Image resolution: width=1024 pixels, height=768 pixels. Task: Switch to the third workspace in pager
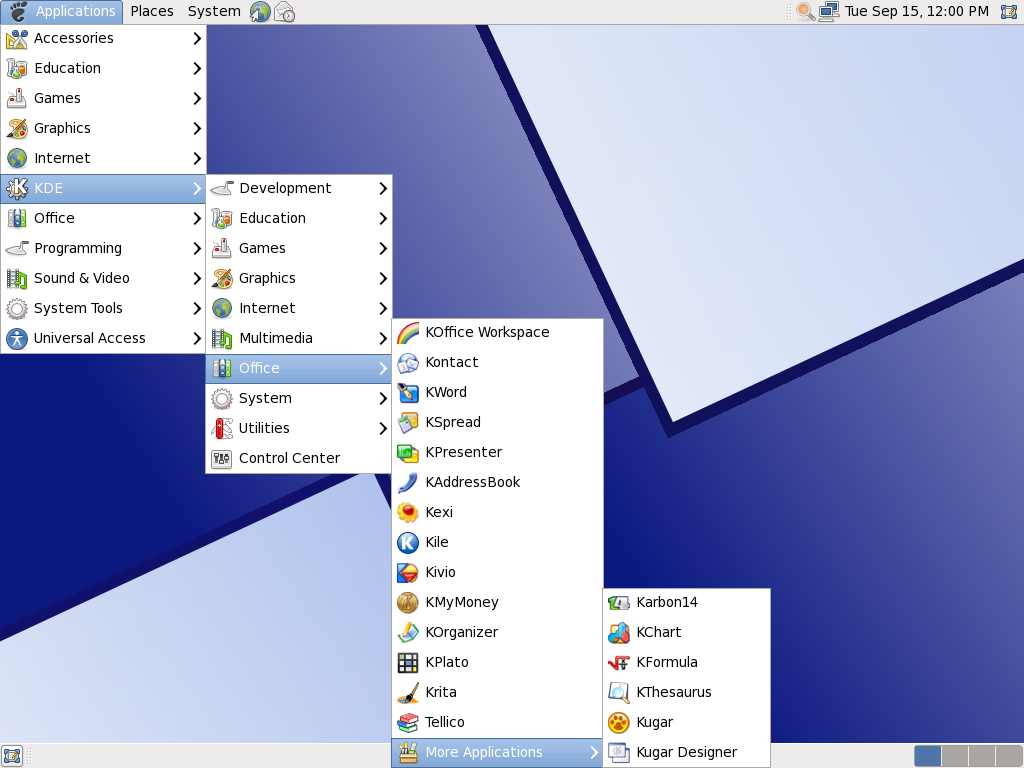coord(982,756)
